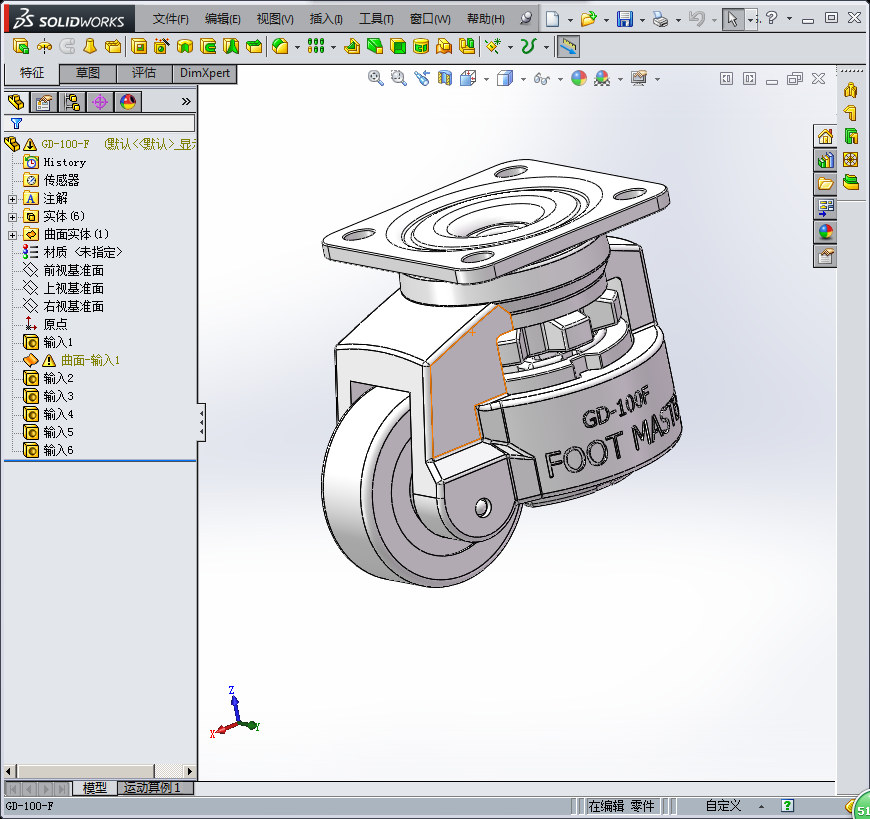This screenshot has height=819, width=870.
Task: Select the Shell feature icon
Action: point(398,47)
